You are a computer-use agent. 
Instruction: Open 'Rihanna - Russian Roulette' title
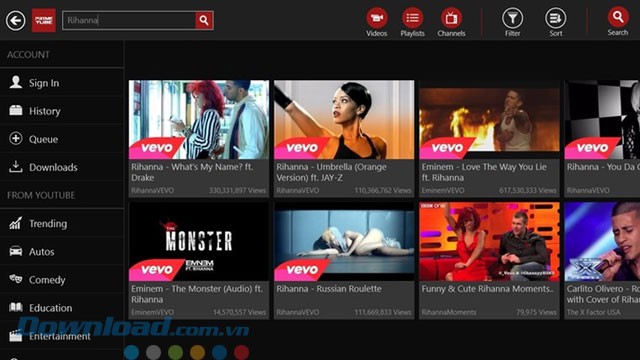(329, 289)
